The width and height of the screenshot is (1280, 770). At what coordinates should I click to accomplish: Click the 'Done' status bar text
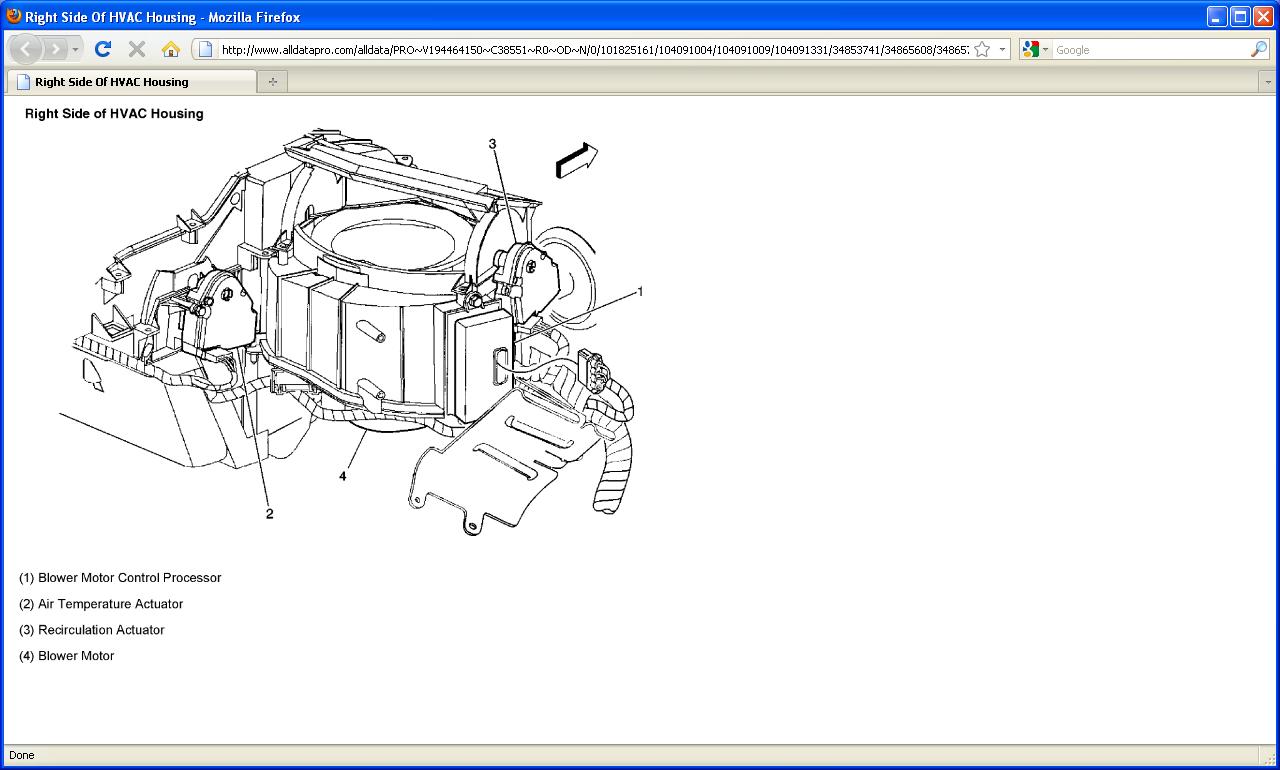tap(21, 755)
